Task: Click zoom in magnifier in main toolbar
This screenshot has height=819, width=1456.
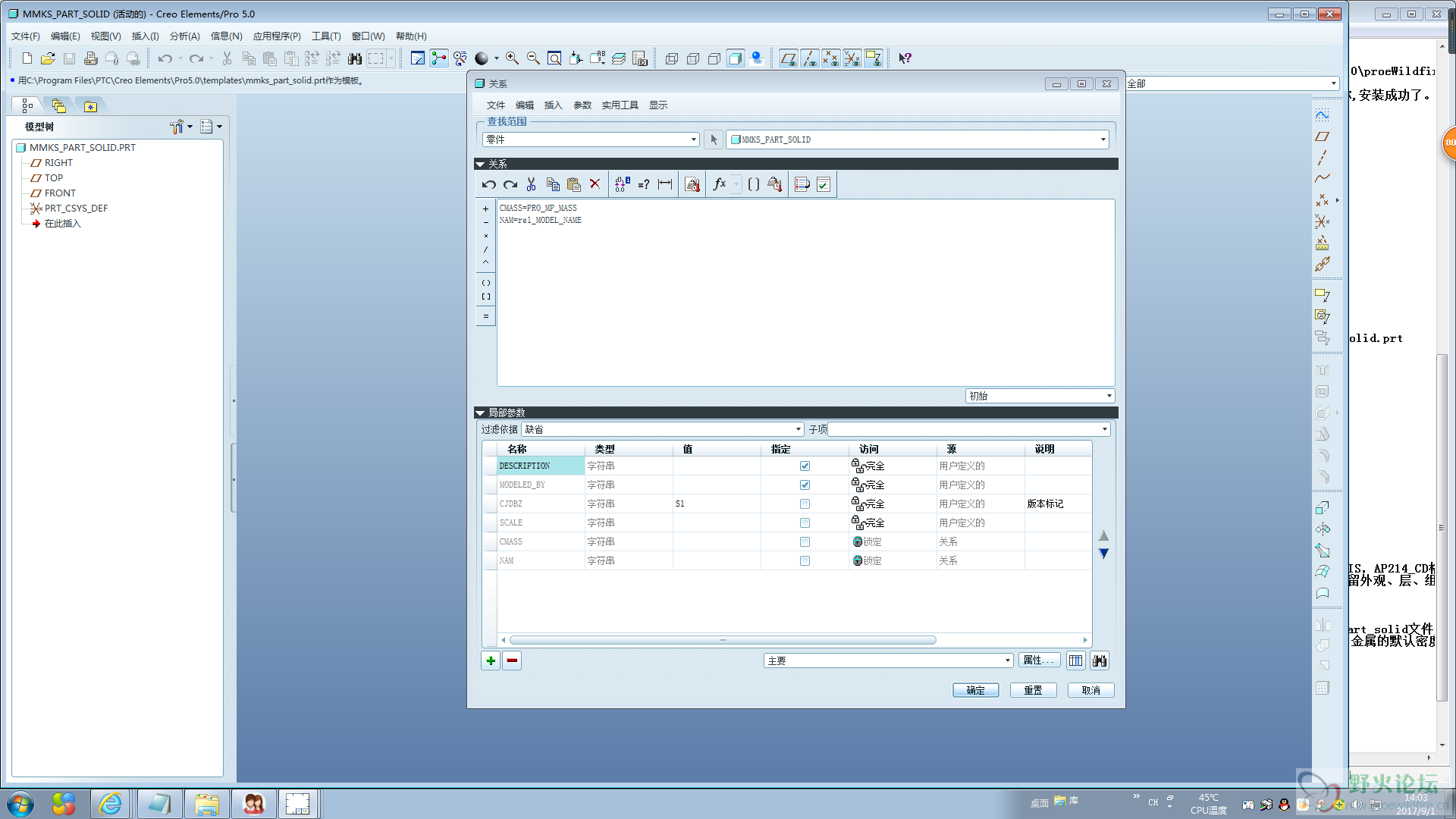Action: tap(513, 58)
